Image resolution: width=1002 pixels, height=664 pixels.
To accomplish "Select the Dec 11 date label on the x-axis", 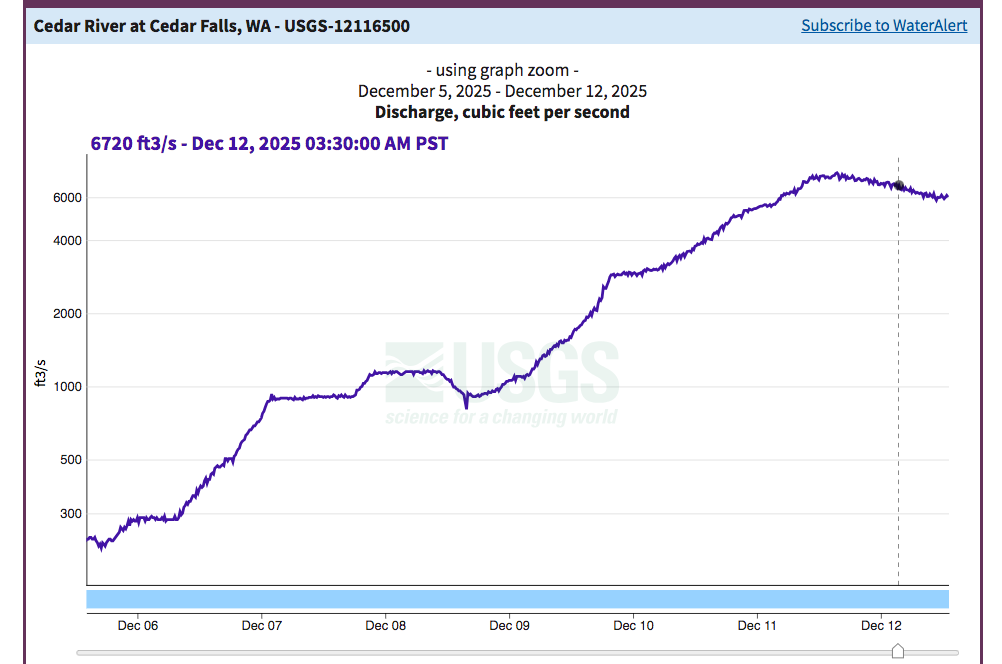I will pyautogui.click(x=758, y=626).
